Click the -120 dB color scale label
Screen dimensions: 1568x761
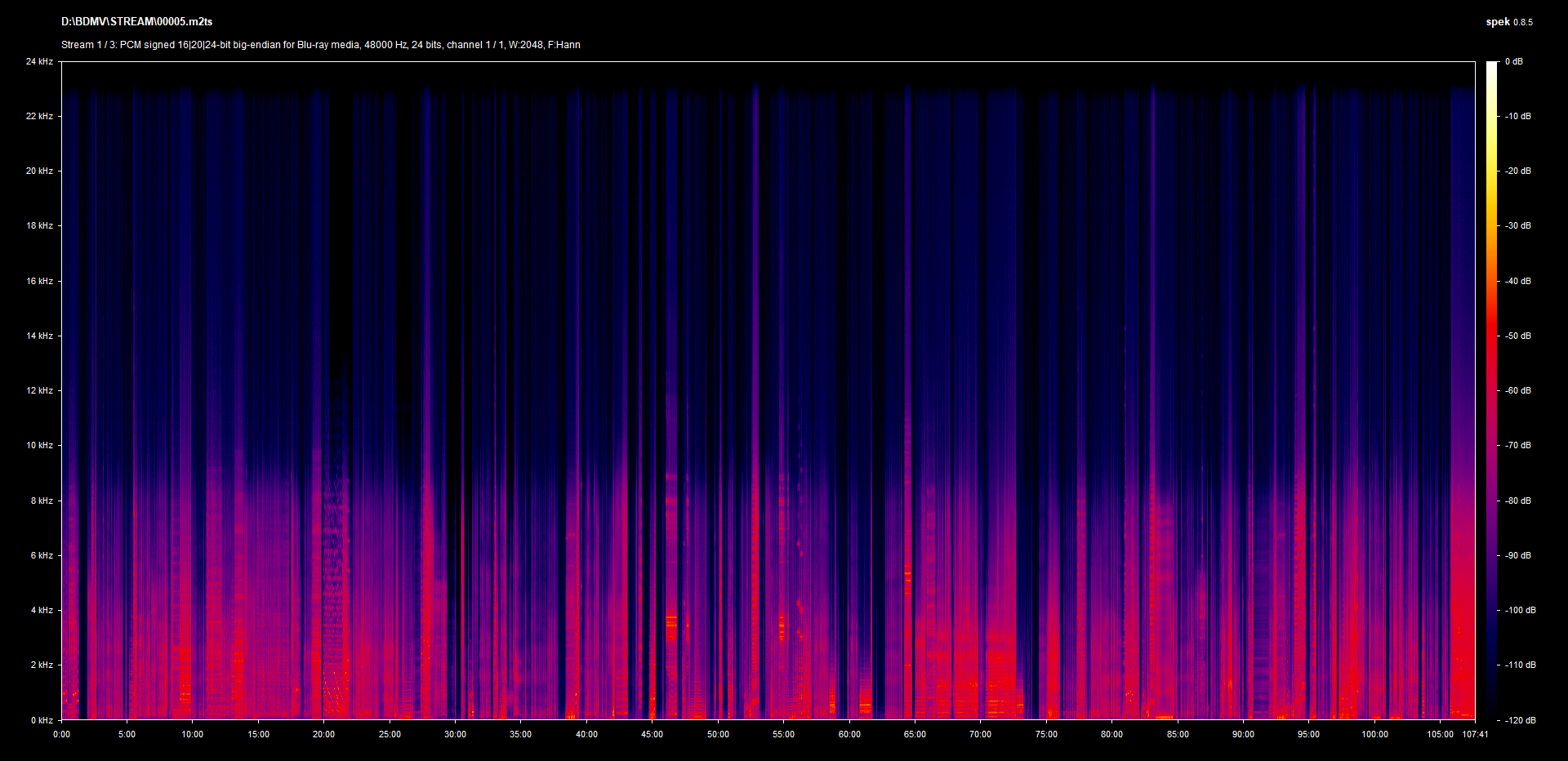tap(1520, 720)
